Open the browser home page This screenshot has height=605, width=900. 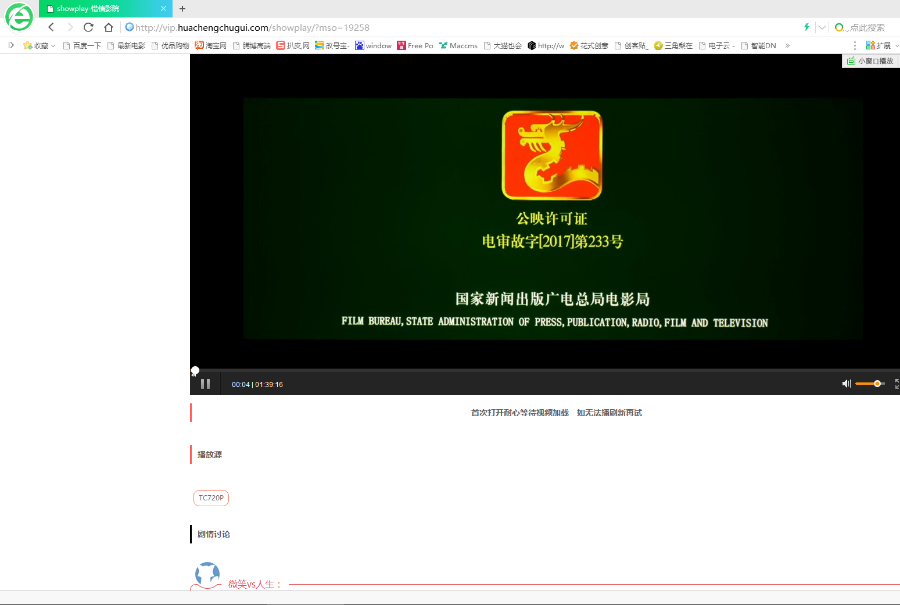[106, 28]
